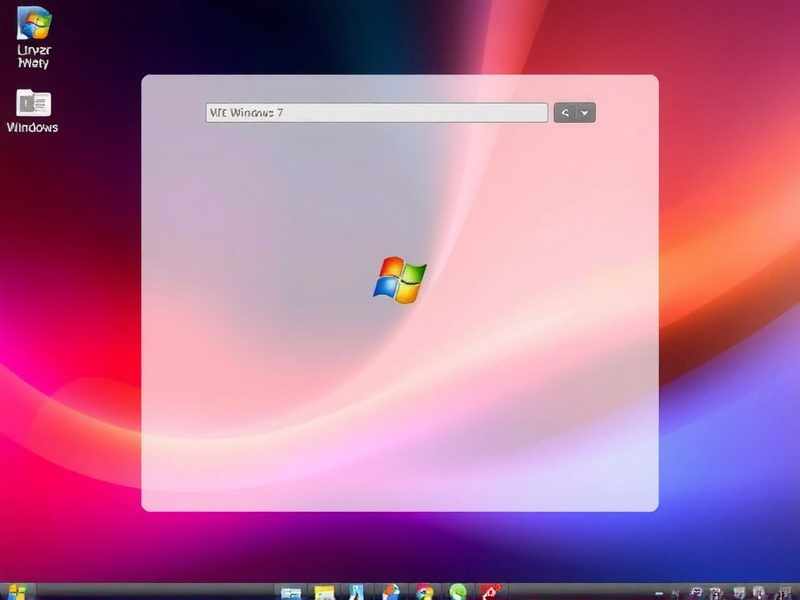Click the paint-style icon on the taskbar

(425, 589)
